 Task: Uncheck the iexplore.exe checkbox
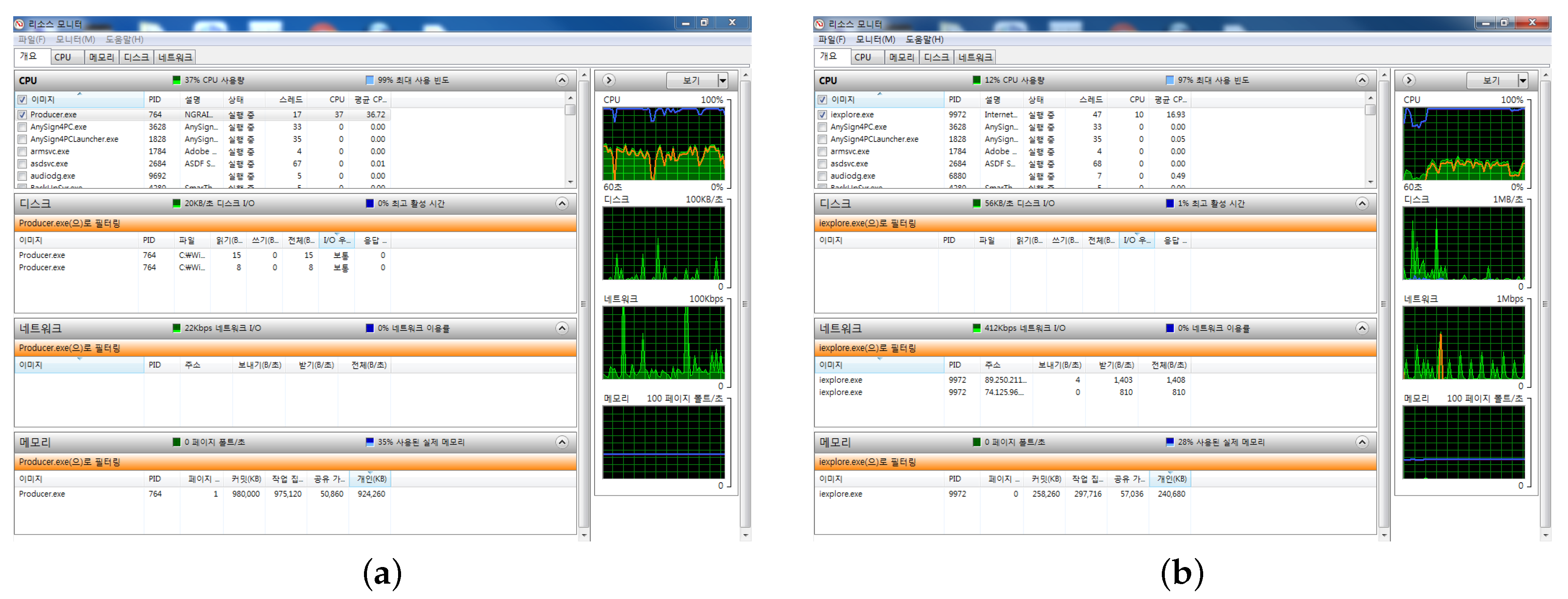coord(822,115)
